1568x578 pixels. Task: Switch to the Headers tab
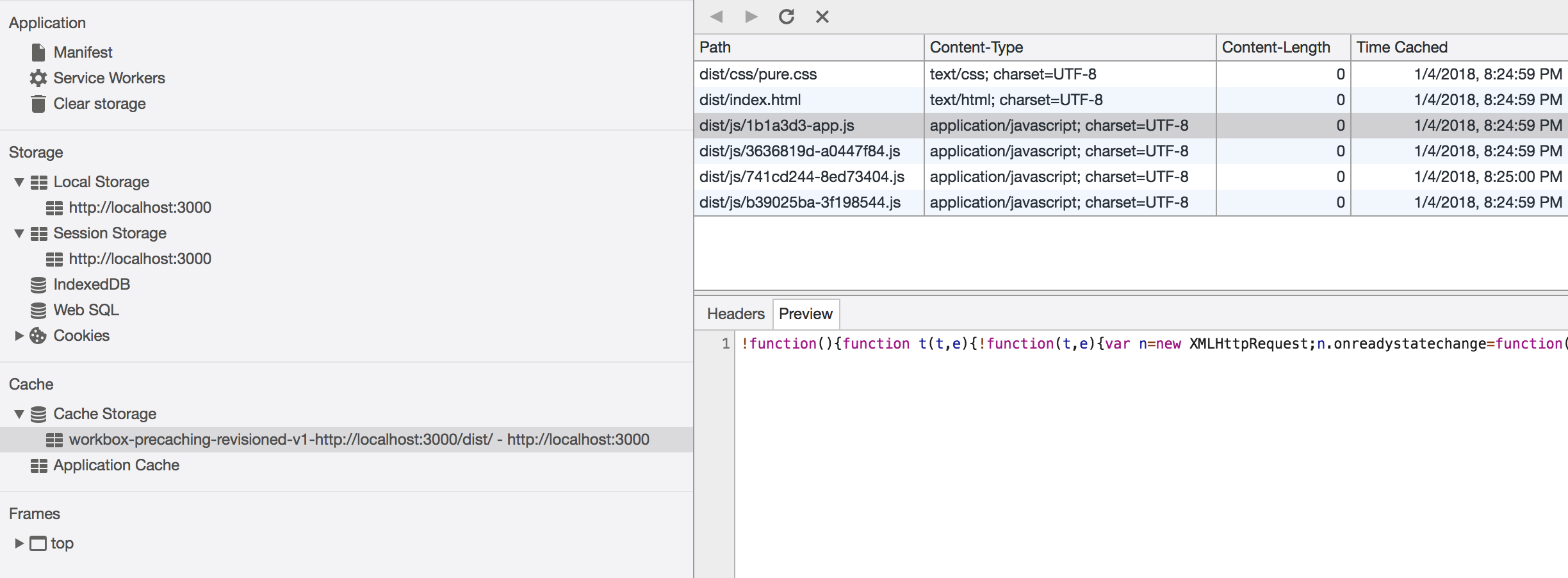(735, 313)
